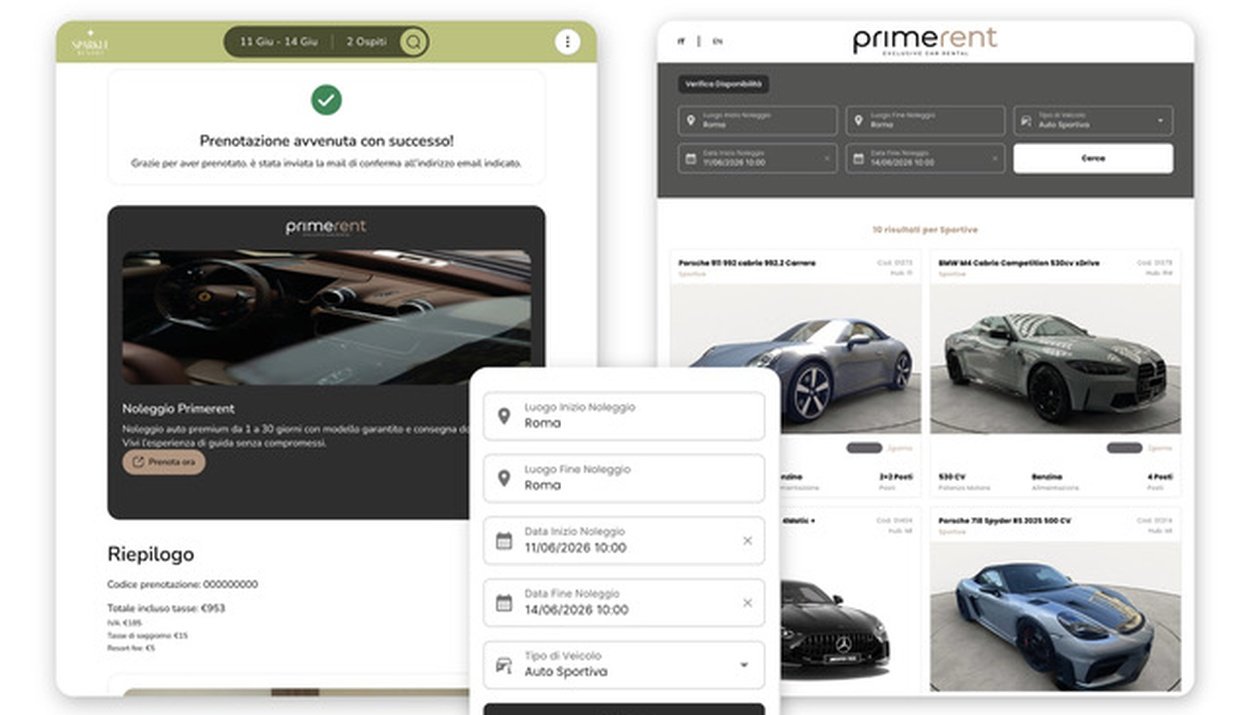Click the car icon in popup Tipo di Veicolo

504,664
